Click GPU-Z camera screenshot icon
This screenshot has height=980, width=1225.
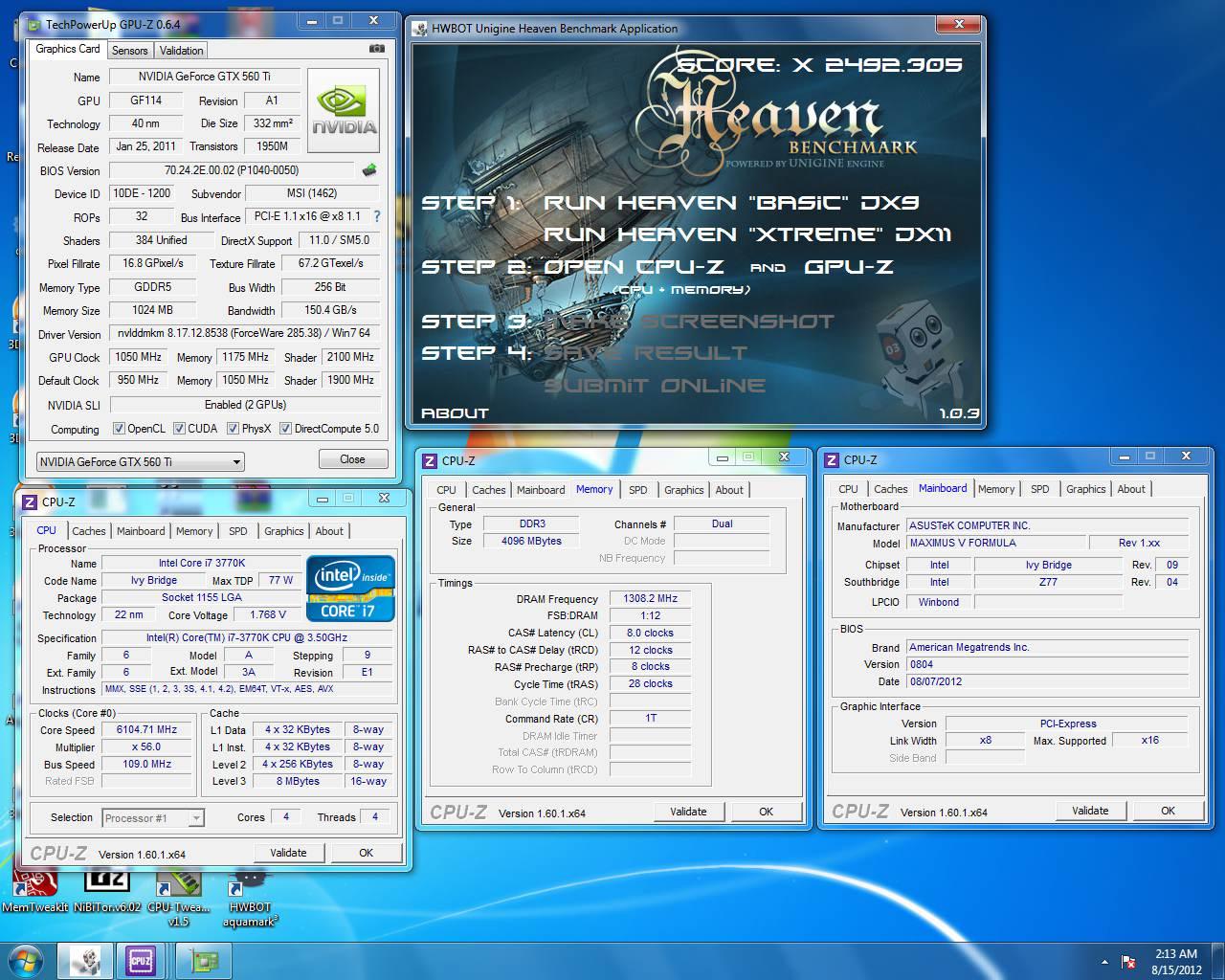point(377,49)
